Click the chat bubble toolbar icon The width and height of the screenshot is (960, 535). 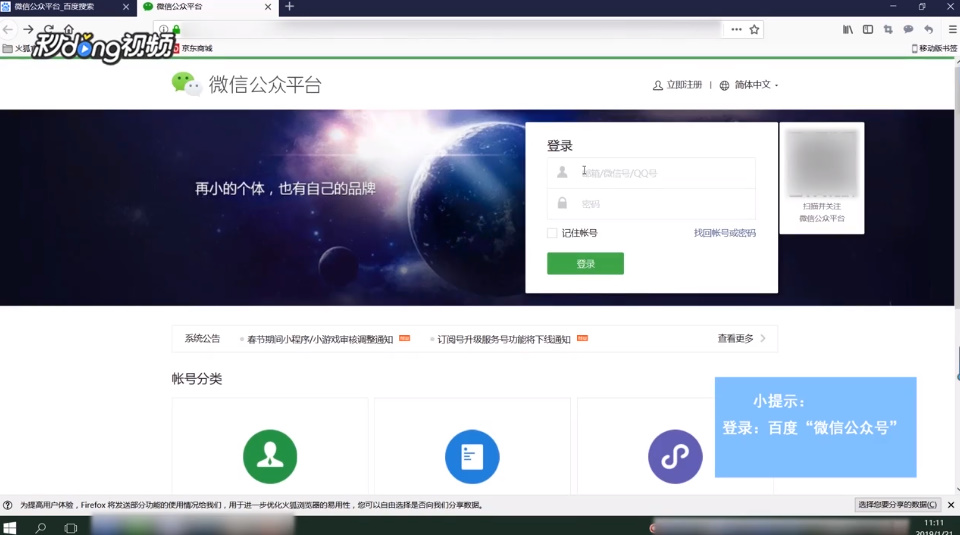(x=909, y=29)
